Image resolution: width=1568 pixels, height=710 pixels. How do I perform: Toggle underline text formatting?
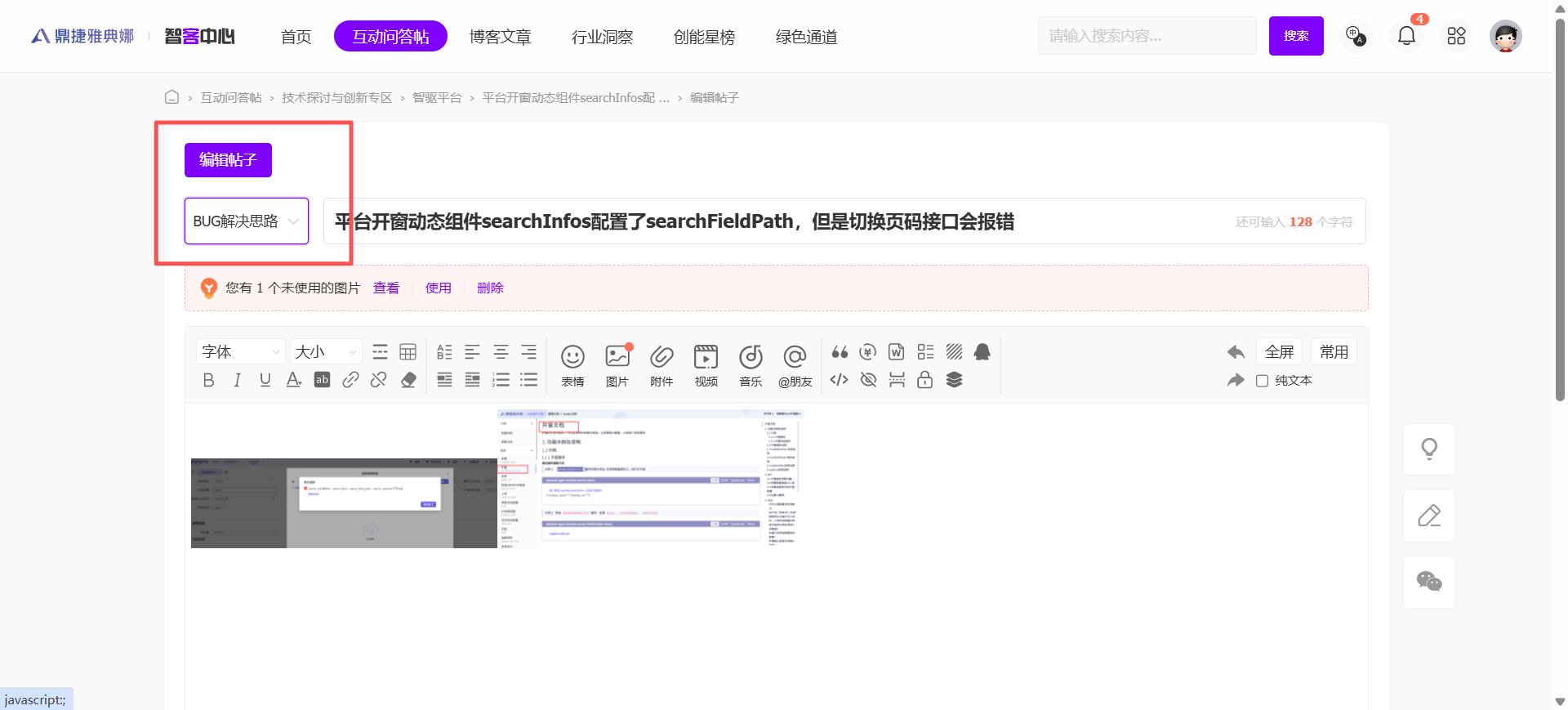[x=265, y=380]
